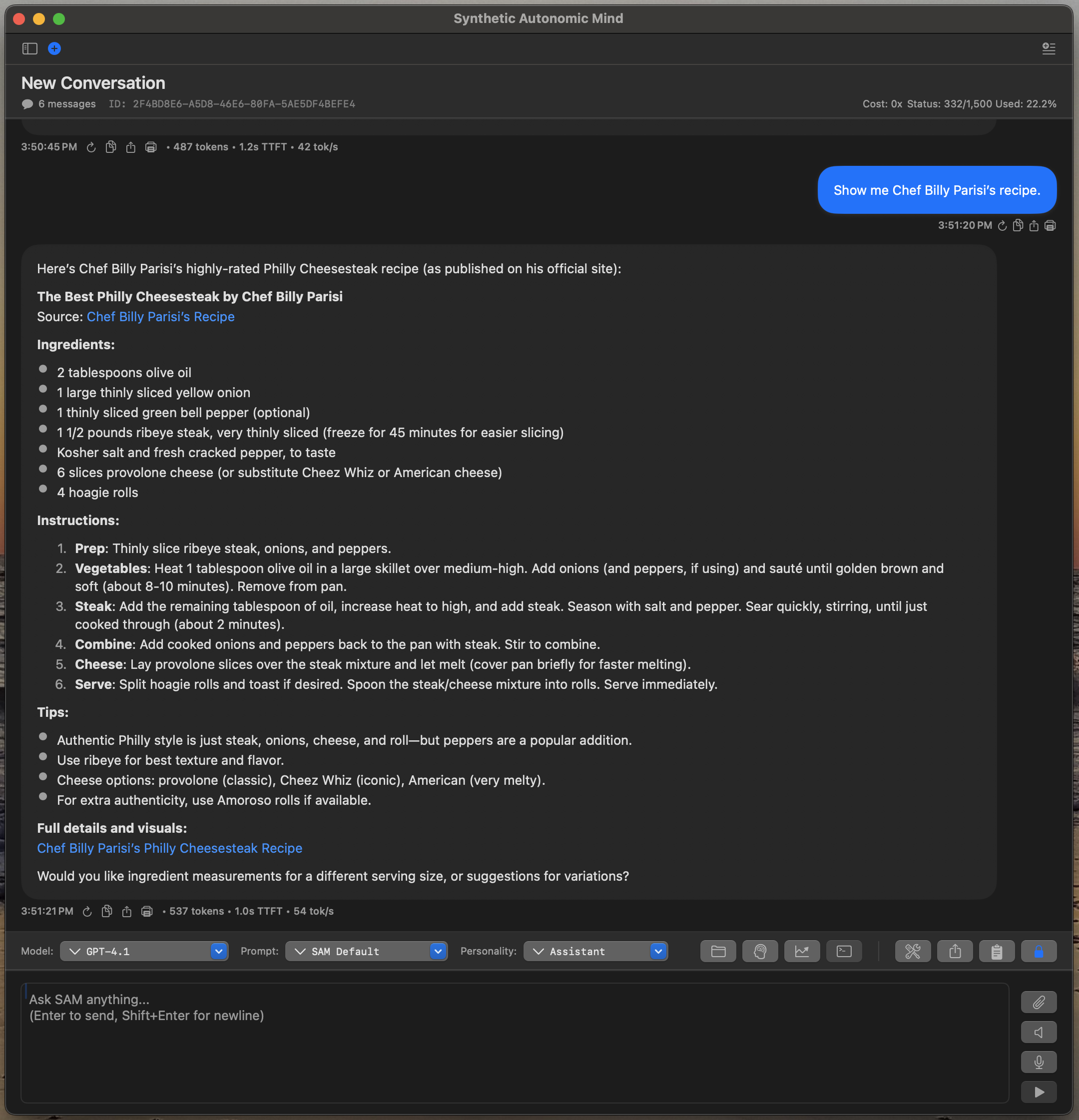This screenshot has height=1120, width=1079.
Task: Open the performance chart panel
Action: point(802,951)
